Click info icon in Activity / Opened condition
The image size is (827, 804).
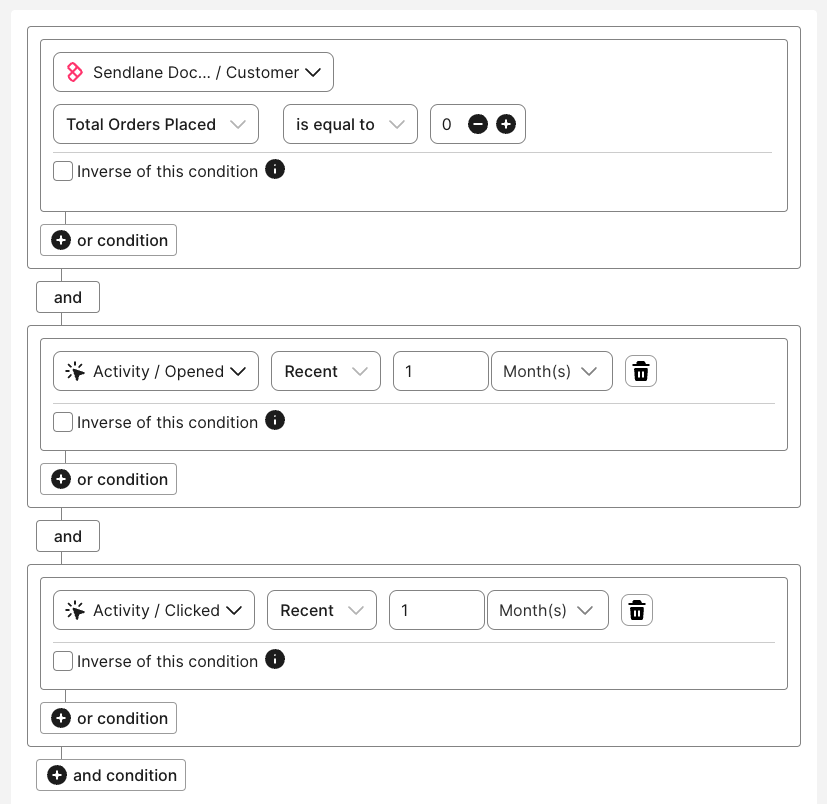click(275, 420)
